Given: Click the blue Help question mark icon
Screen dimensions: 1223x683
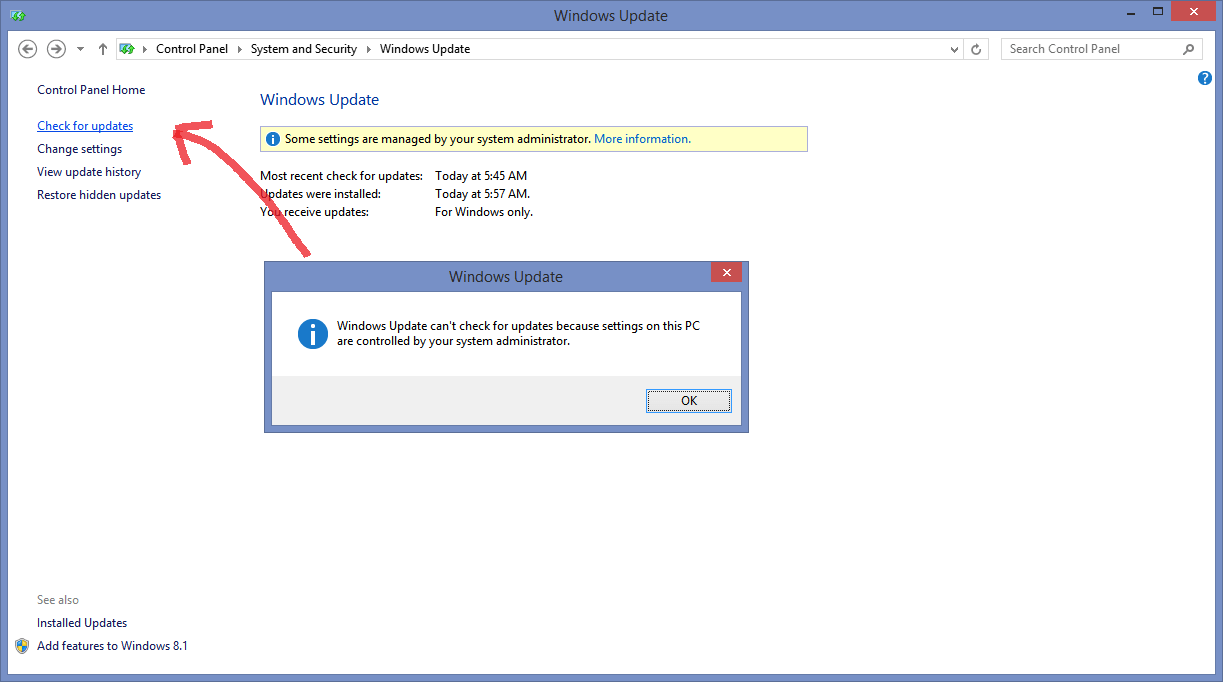Looking at the screenshot, I should (1204, 79).
